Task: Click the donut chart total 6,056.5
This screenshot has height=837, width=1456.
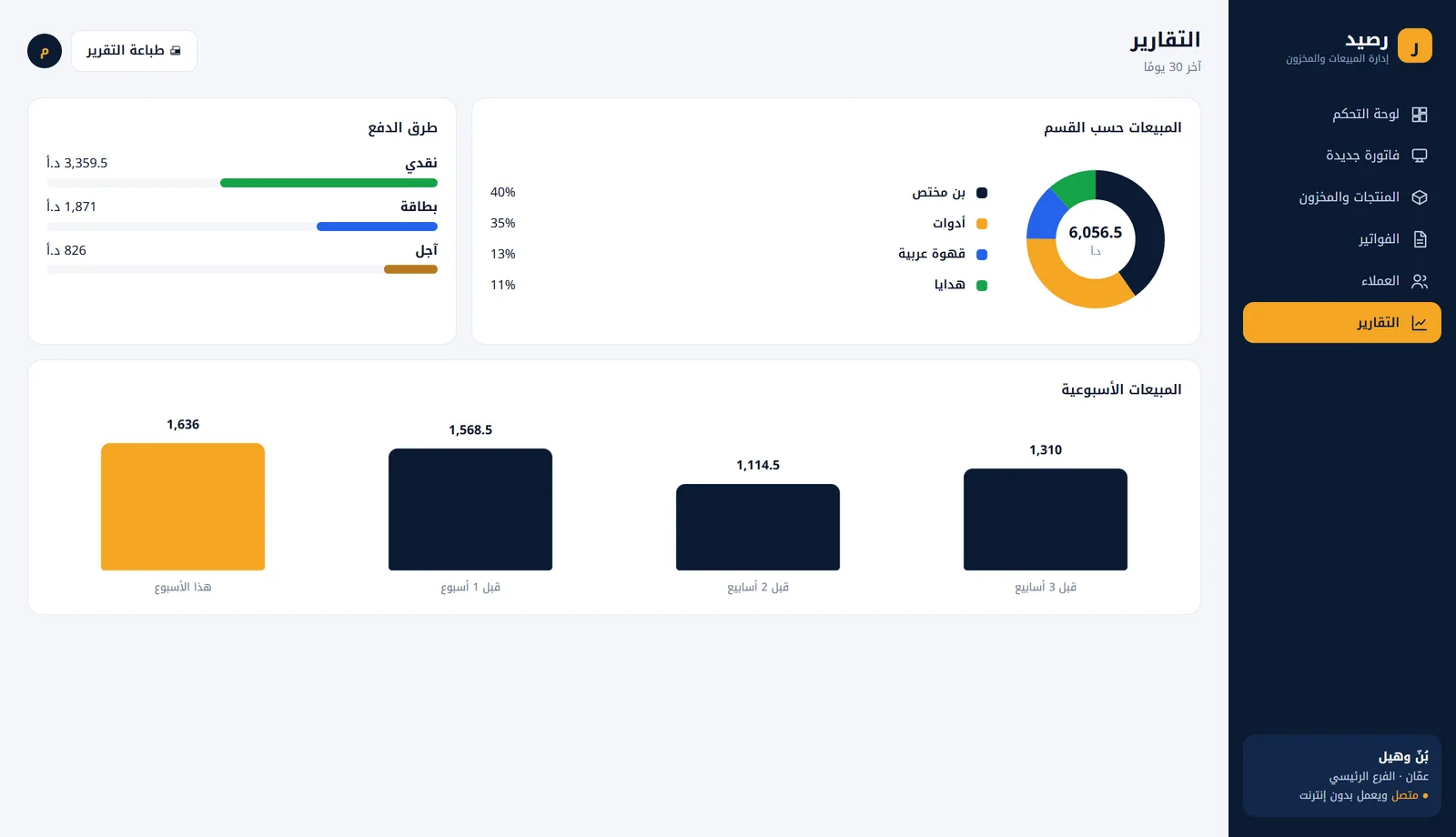Action: [1096, 233]
